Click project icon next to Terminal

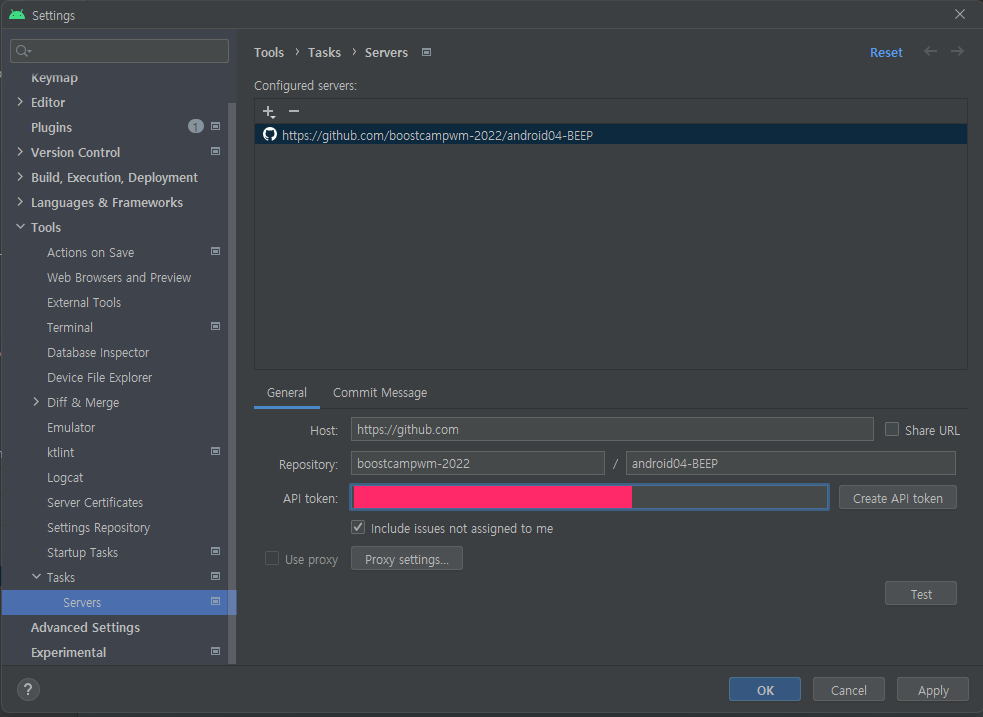click(216, 327)
